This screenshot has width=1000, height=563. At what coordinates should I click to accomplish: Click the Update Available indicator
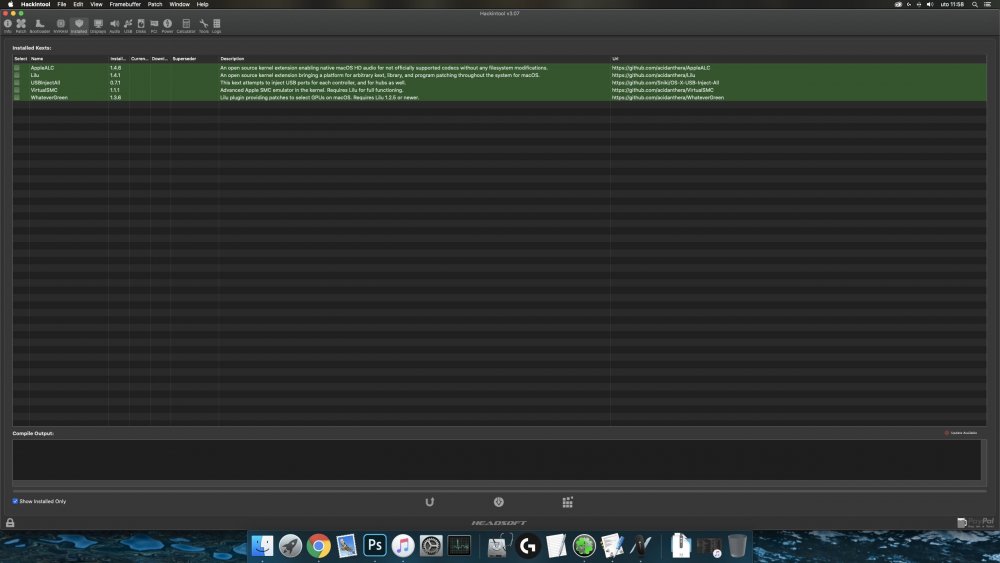click(960, 433)
